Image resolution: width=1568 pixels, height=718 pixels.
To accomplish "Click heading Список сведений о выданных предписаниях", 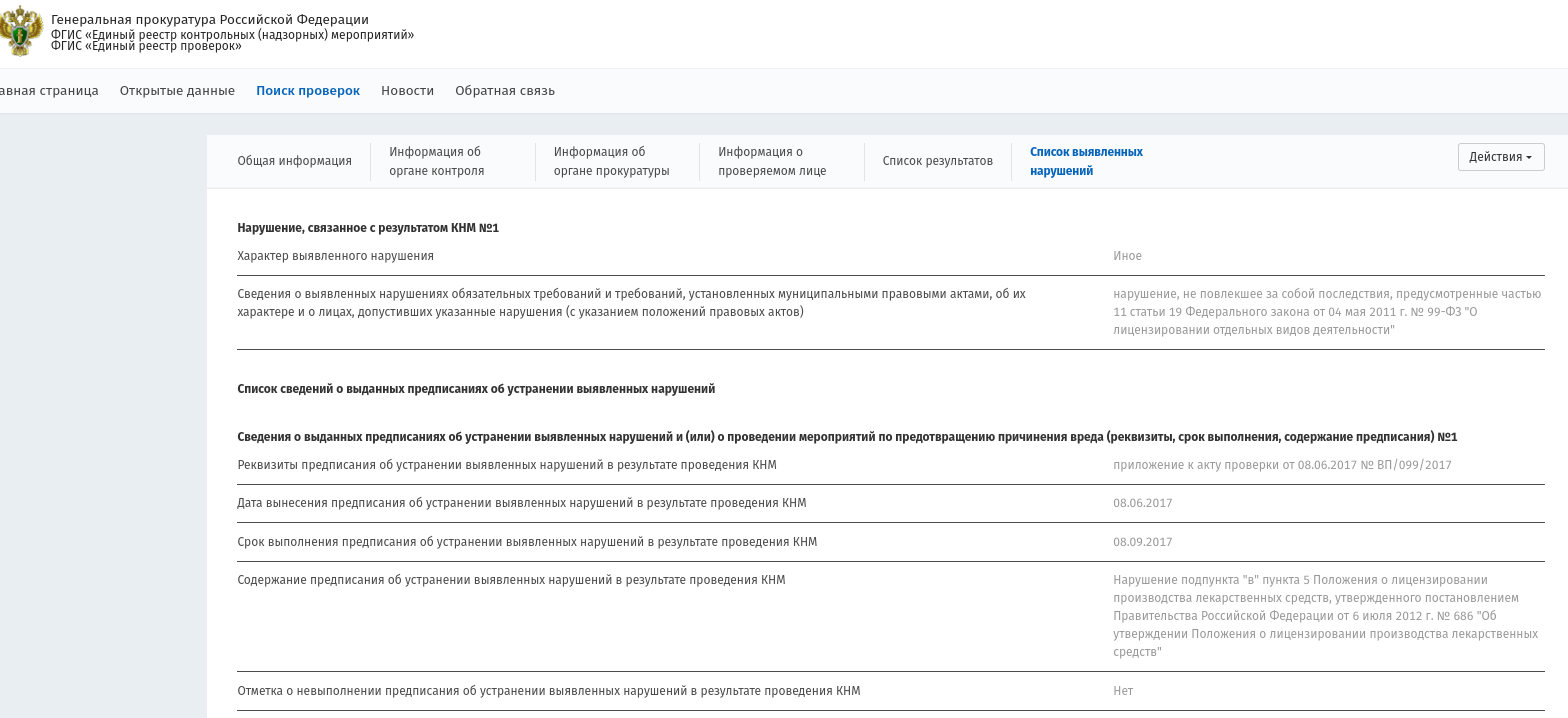I will (476, 389).
